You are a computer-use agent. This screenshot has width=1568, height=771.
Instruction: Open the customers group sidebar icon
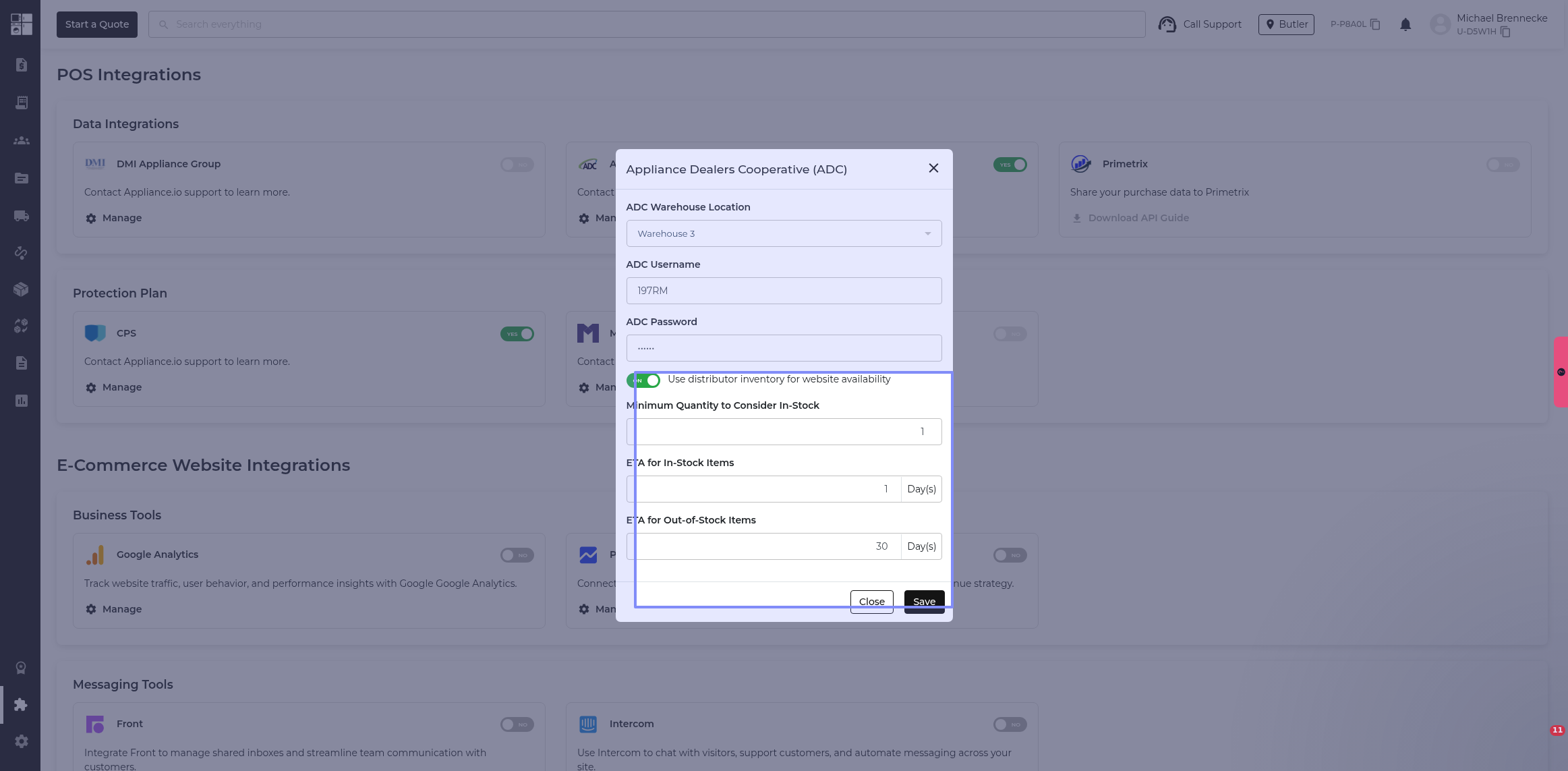(x=21, y=140)
